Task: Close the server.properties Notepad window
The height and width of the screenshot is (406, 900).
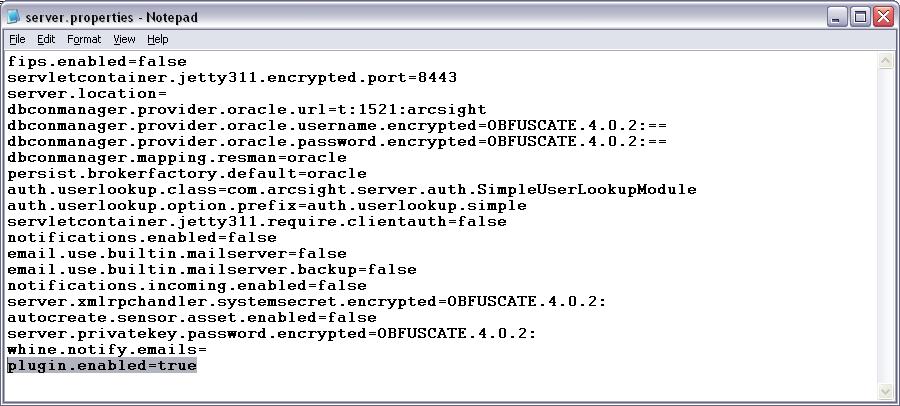Action: (883, 17)
